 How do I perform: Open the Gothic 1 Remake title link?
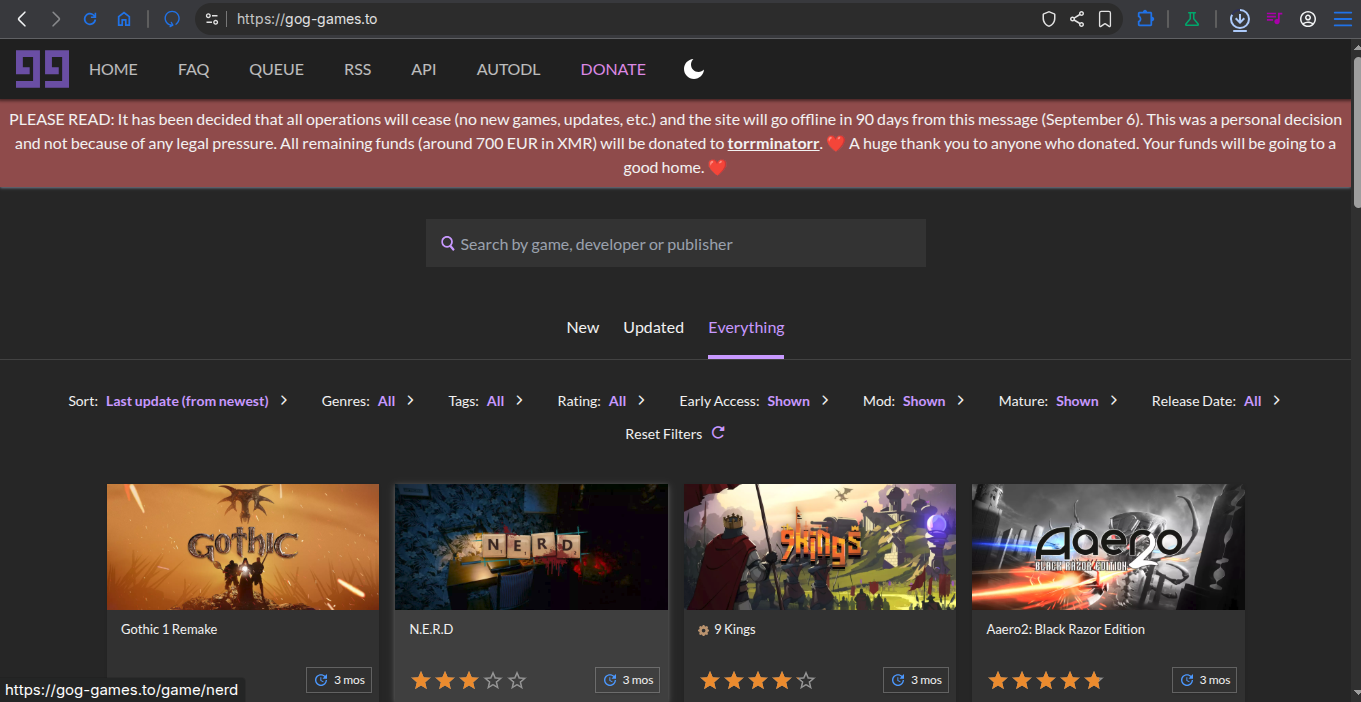[x=169, y=629]
